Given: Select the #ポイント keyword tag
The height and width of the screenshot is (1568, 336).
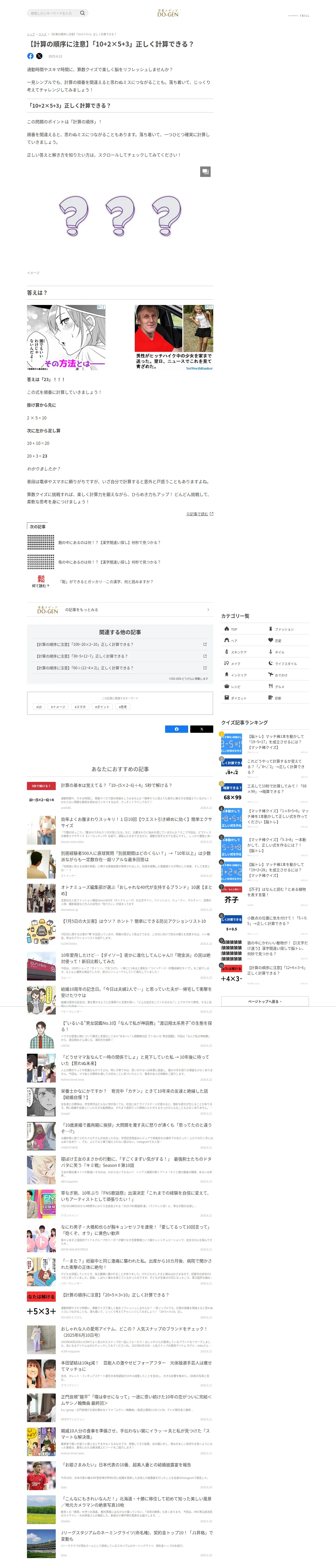Looking at the screenshot, I should (102, 707).
